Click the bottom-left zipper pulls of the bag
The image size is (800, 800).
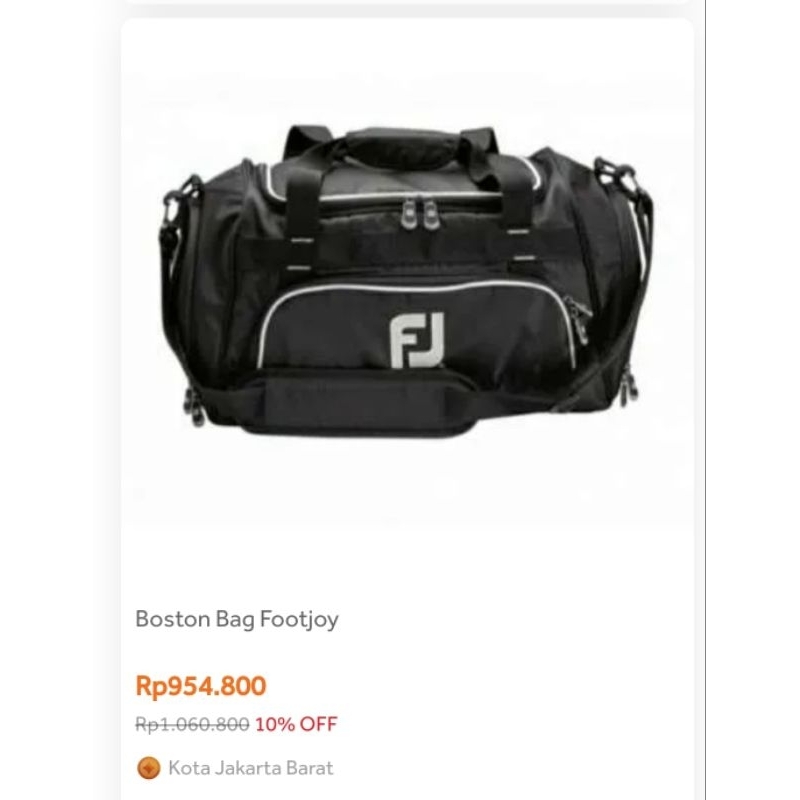pos(196,407)
